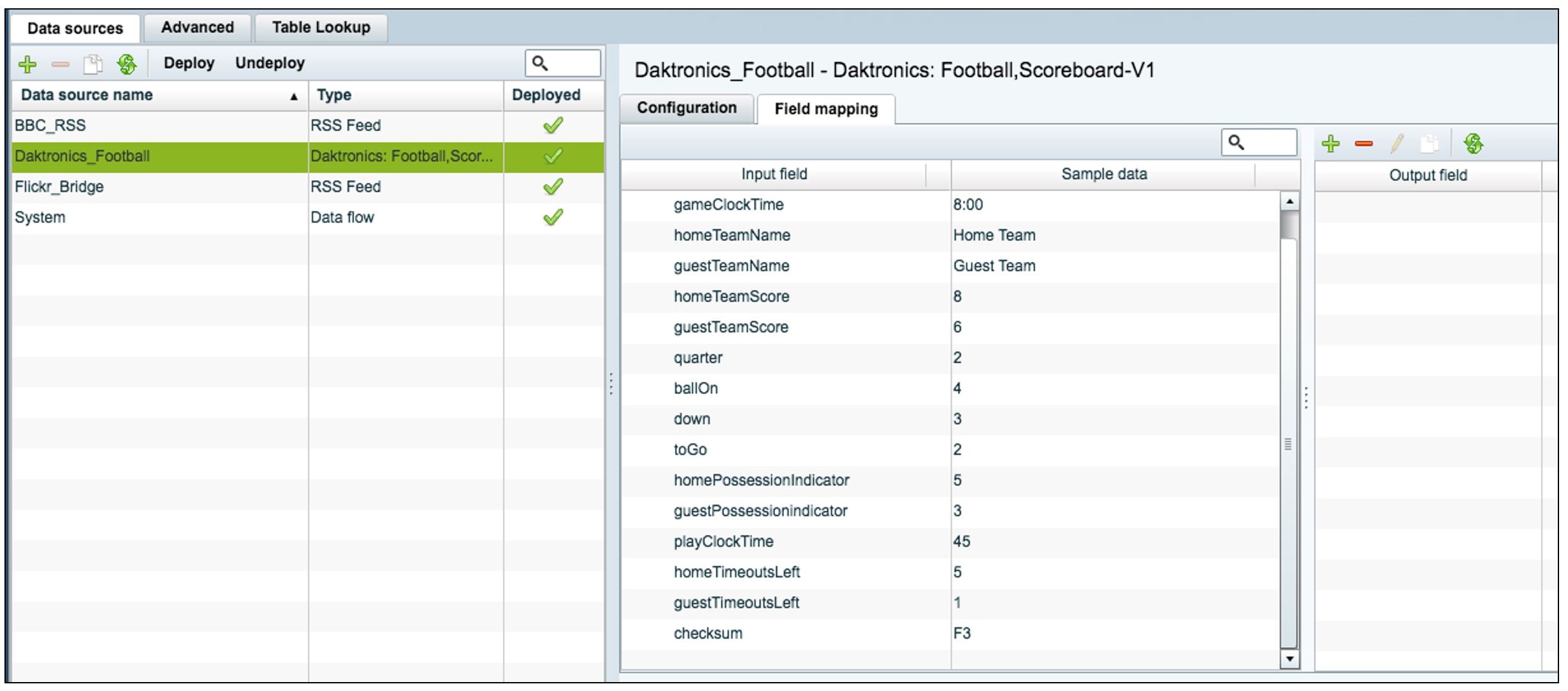Click the copy data source icon
Screen dimensions: 1568x691
point(93,64)
